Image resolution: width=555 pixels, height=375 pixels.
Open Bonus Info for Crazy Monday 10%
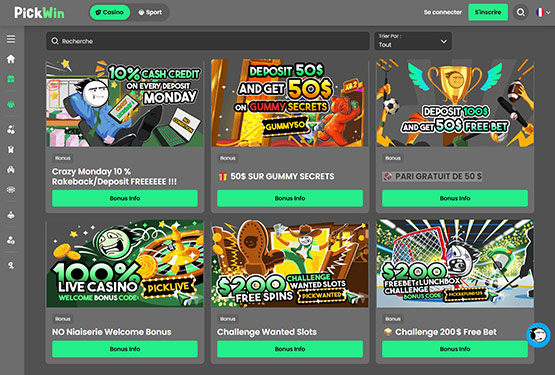[125, 198]
